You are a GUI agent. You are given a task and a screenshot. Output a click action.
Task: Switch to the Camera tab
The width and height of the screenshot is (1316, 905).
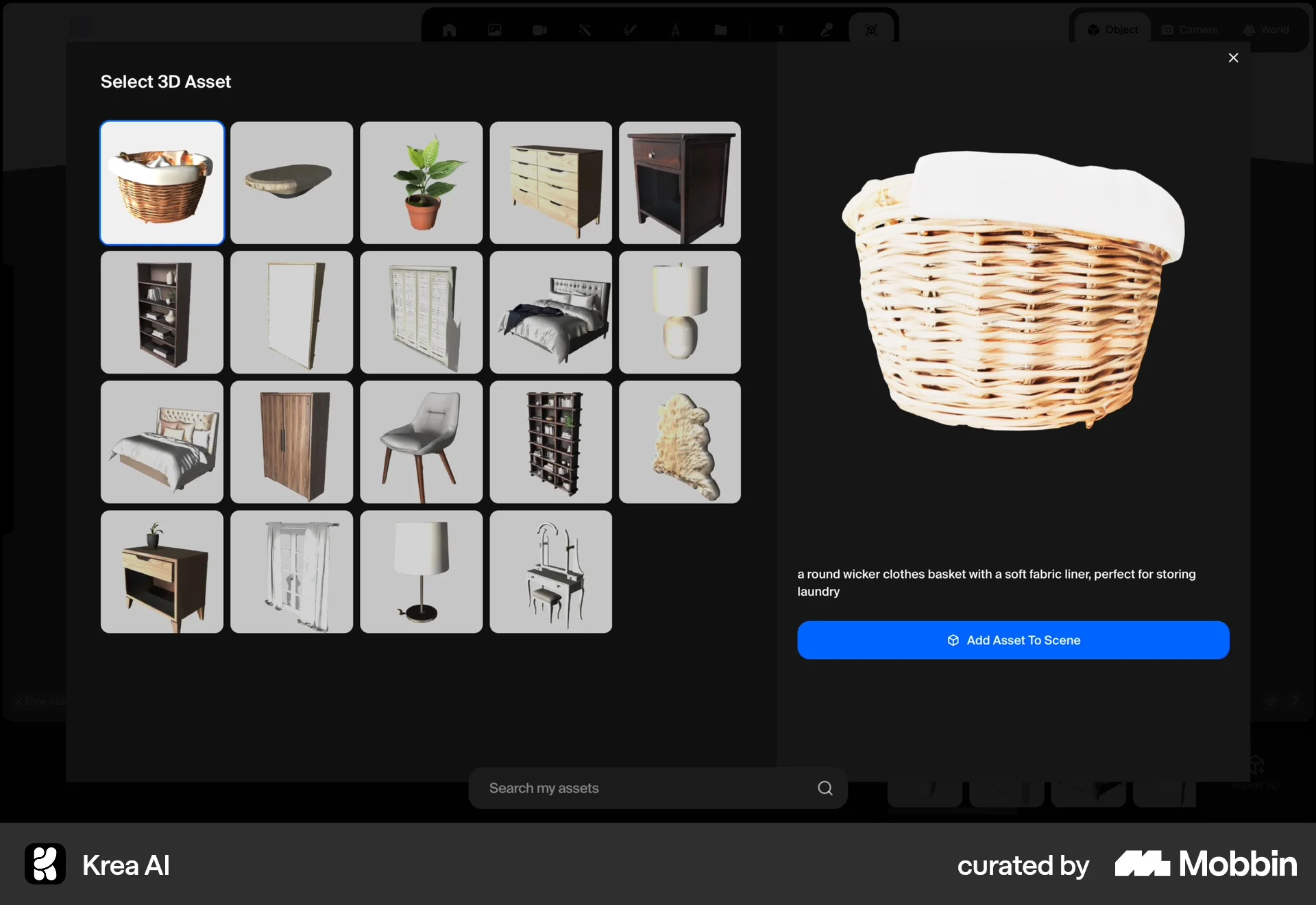pyautogui.click(x=1189, y=30)
